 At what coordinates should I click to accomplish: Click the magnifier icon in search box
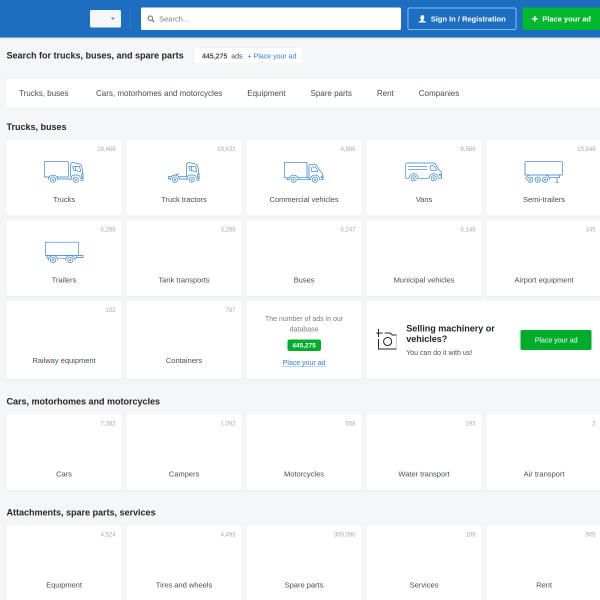click(x=151, y=19)
